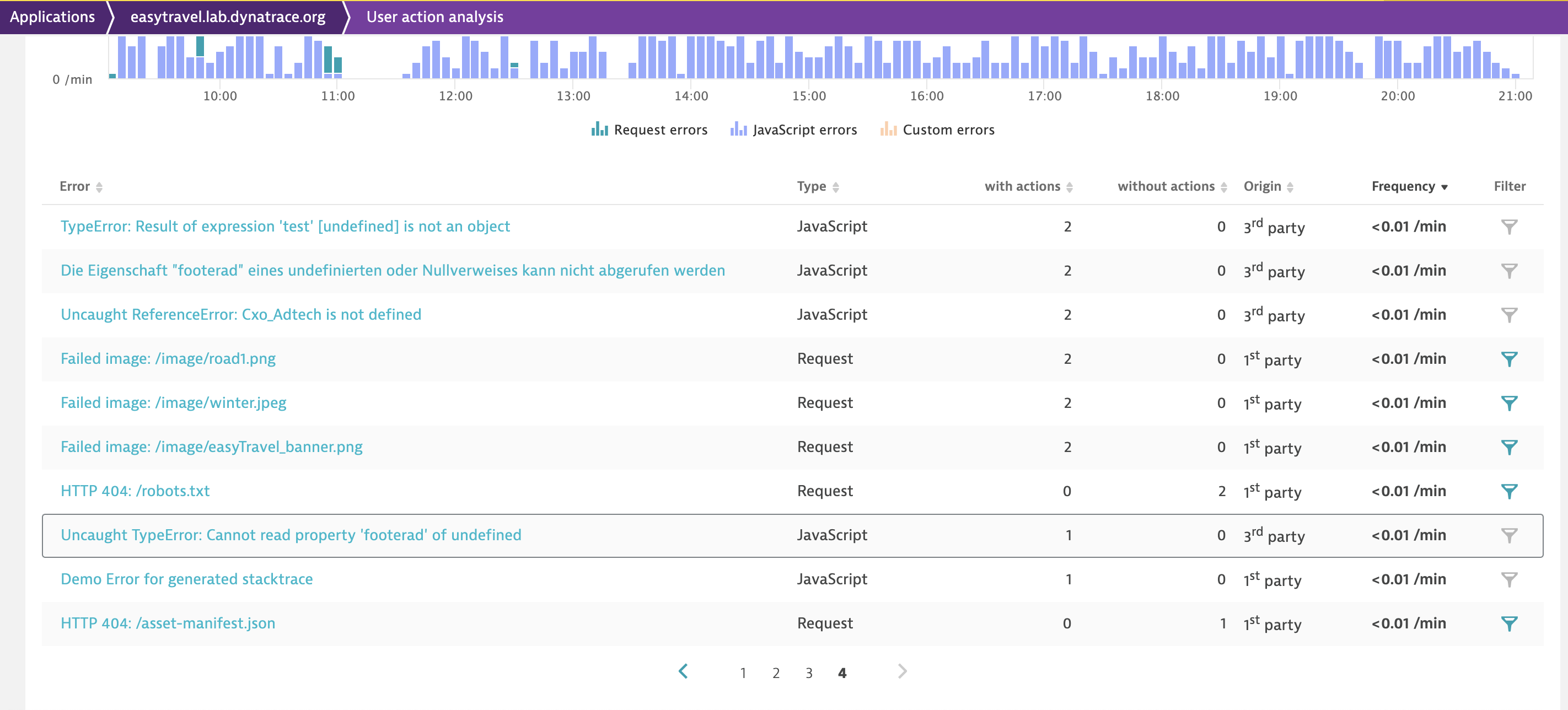1568x710 pixels.
Task: Filter by HTTP 404 /asset-manifest.json error
Action: (1508, 623)
